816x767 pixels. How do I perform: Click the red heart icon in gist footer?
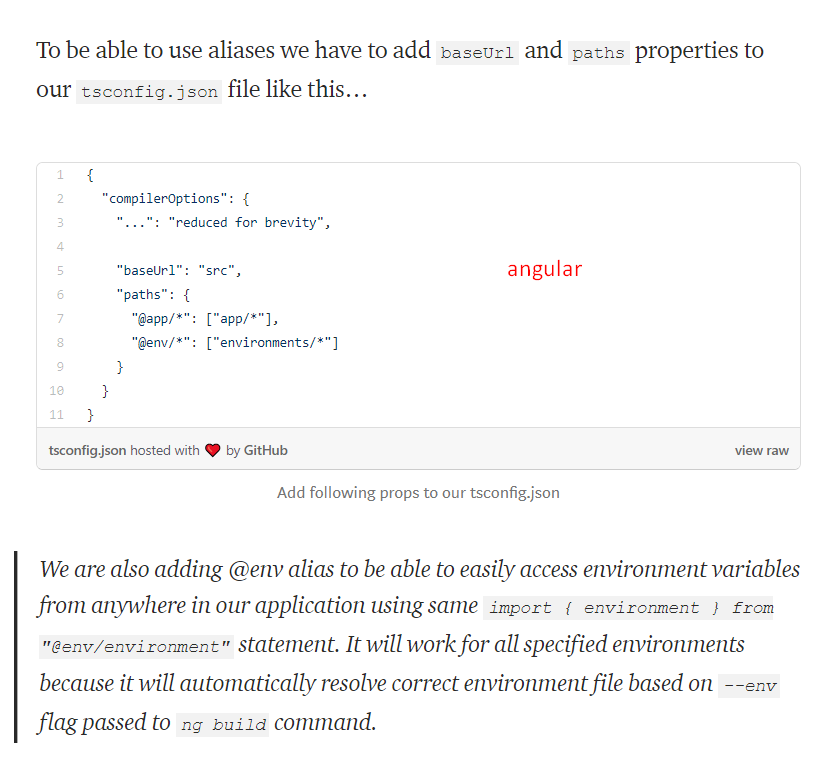[x=212, y=451]
